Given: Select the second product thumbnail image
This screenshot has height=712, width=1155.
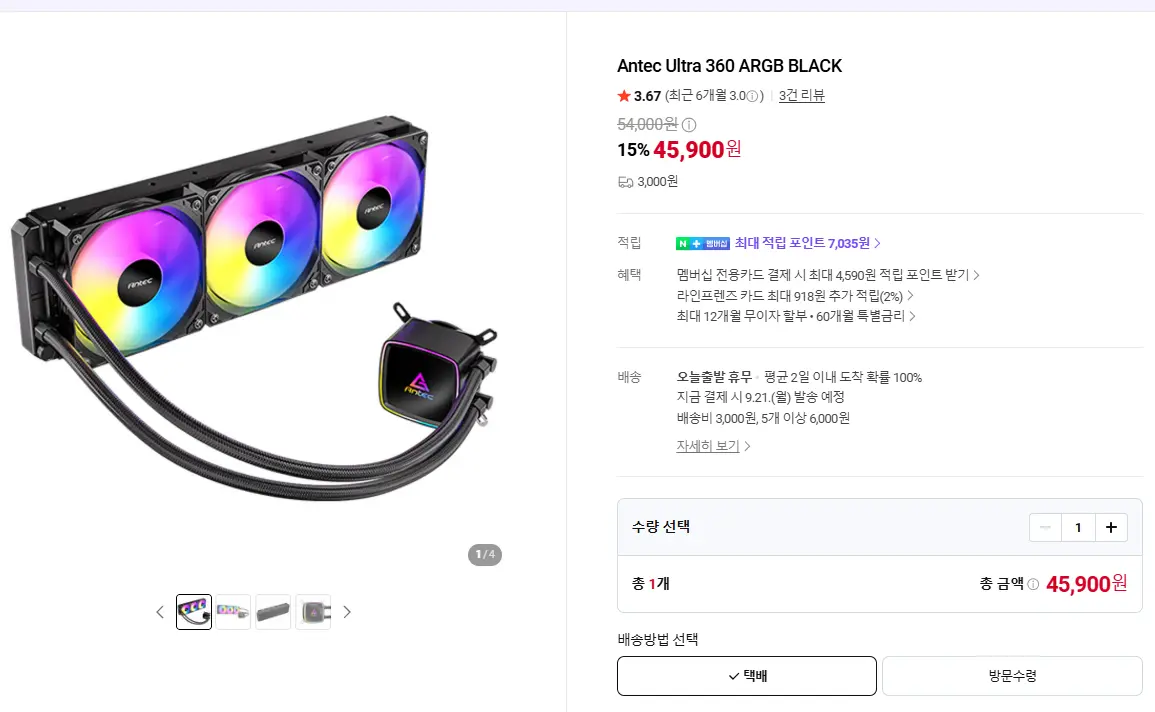Looking at the screenshot, I should click(x=234, y=612).
